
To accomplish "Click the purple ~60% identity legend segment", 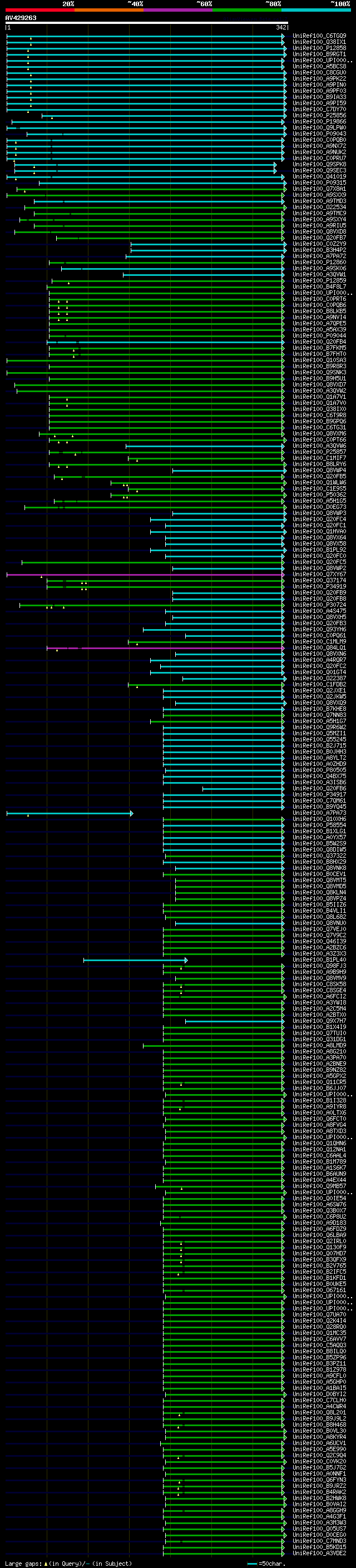I will click(179, 10).
